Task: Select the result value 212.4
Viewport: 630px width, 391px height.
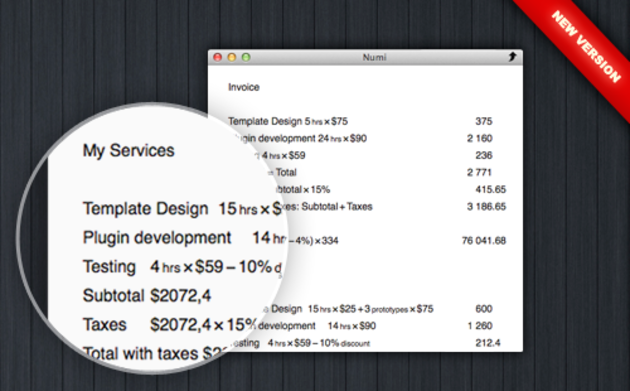Action: click(487, 343)
